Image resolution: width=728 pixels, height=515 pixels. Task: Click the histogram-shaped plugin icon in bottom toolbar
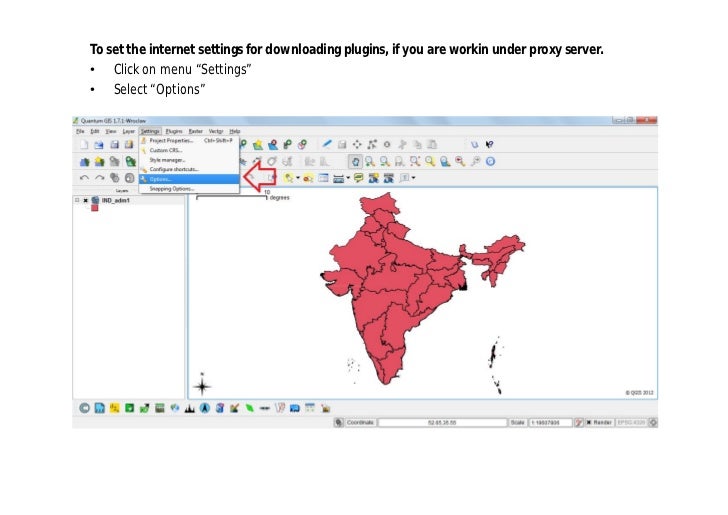tap(189, 408)
